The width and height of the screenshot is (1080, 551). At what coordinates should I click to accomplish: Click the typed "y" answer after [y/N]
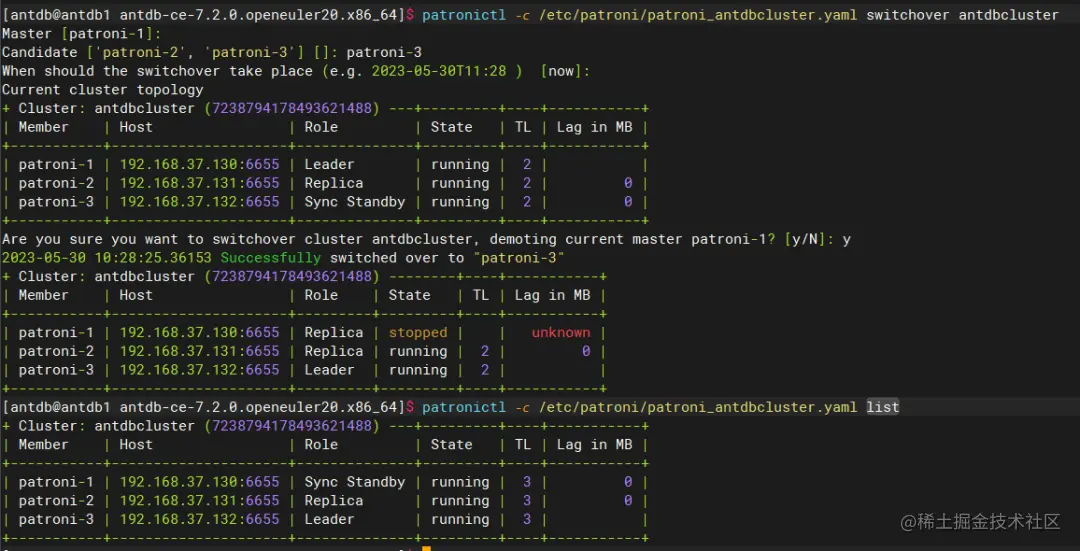point(847,240)
